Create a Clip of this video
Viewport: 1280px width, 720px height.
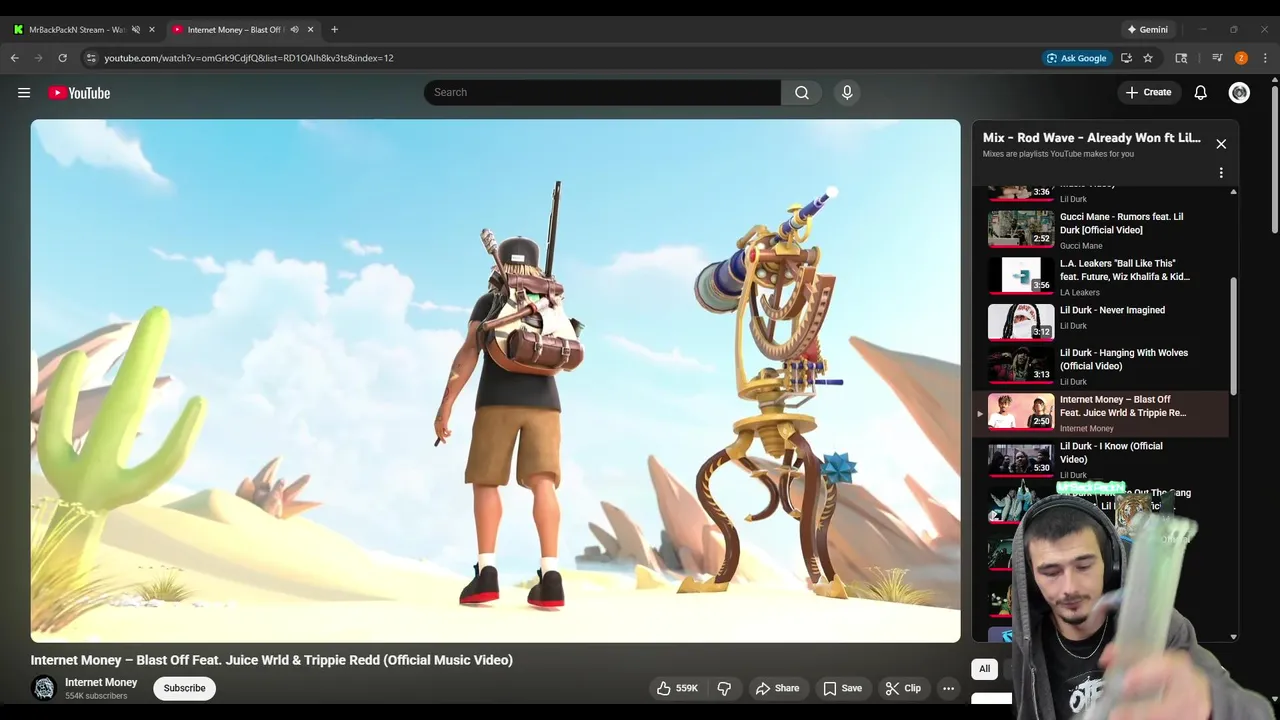click(x=903, y=688)
